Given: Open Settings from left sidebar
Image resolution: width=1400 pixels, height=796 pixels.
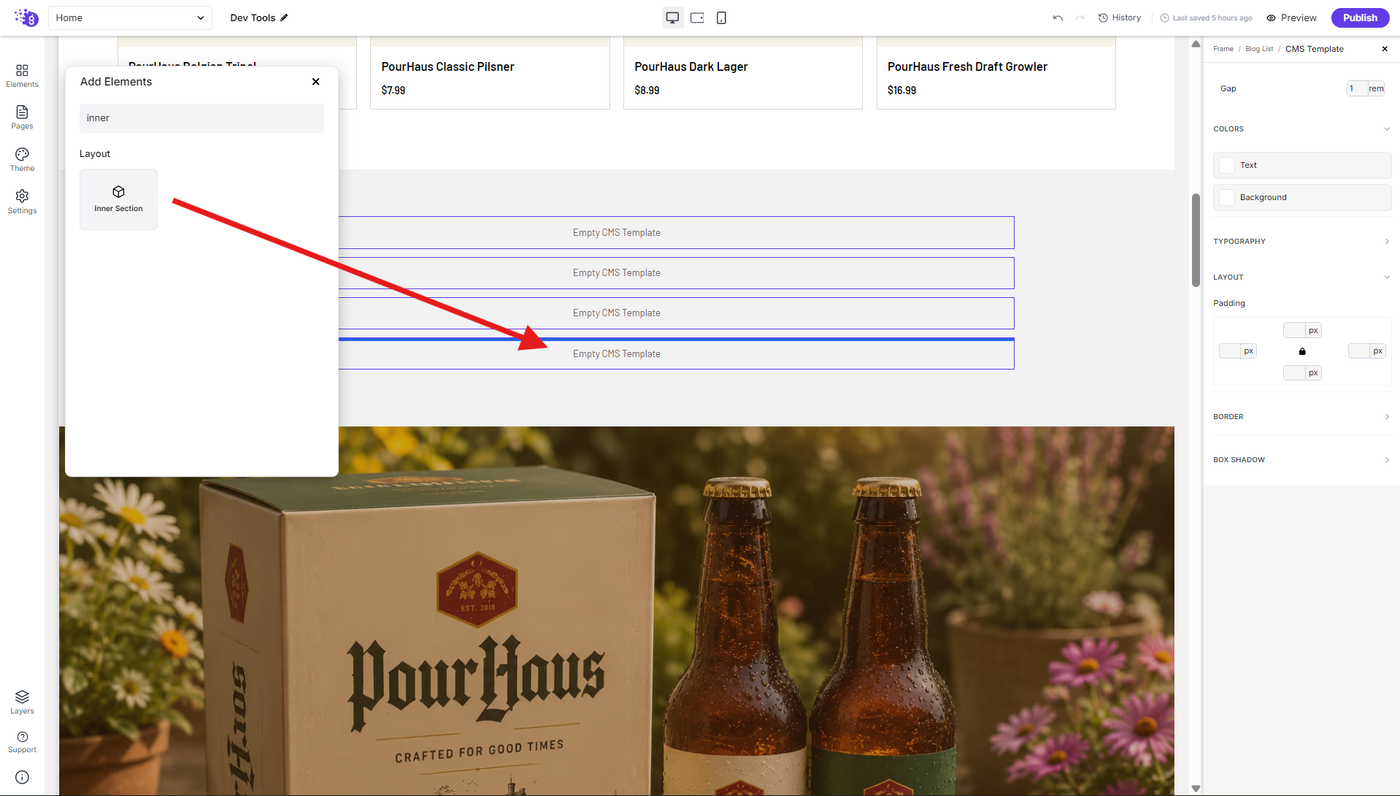Looking at the screenshot, I should point(22,202).
